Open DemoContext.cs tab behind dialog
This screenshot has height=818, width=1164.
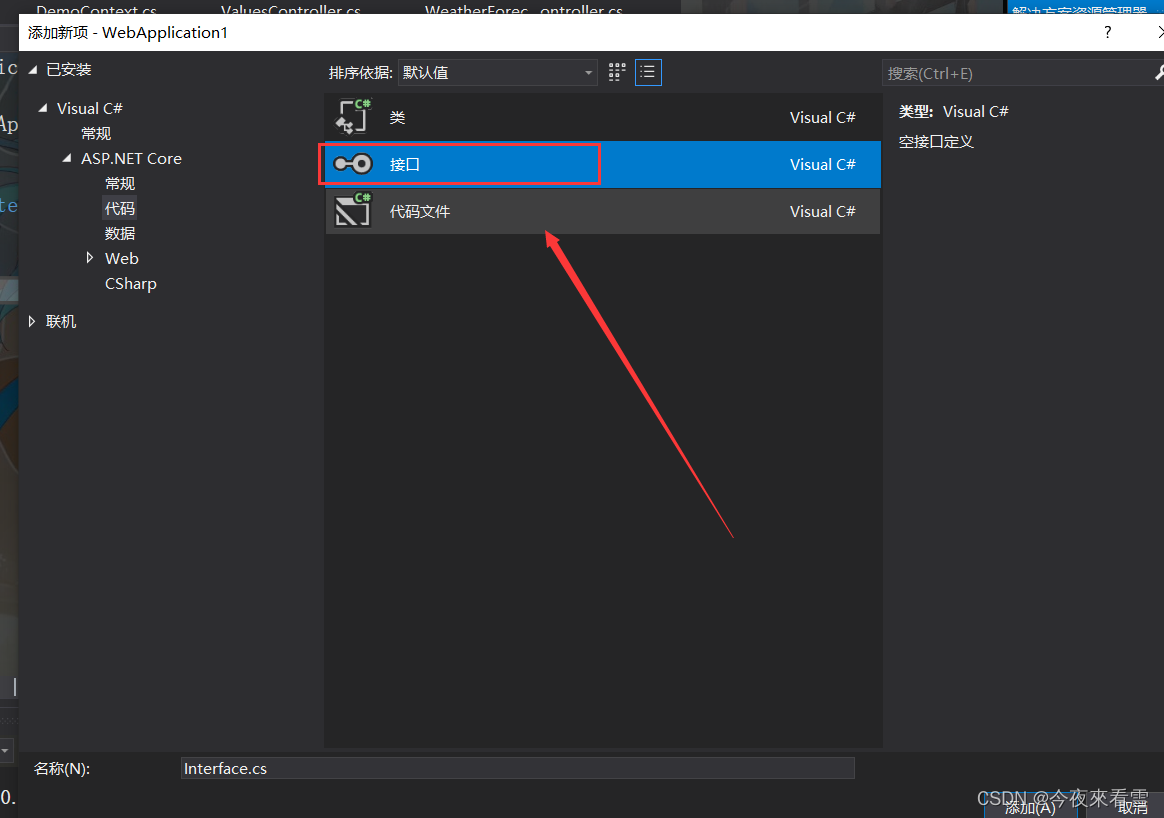coord(97,9)
